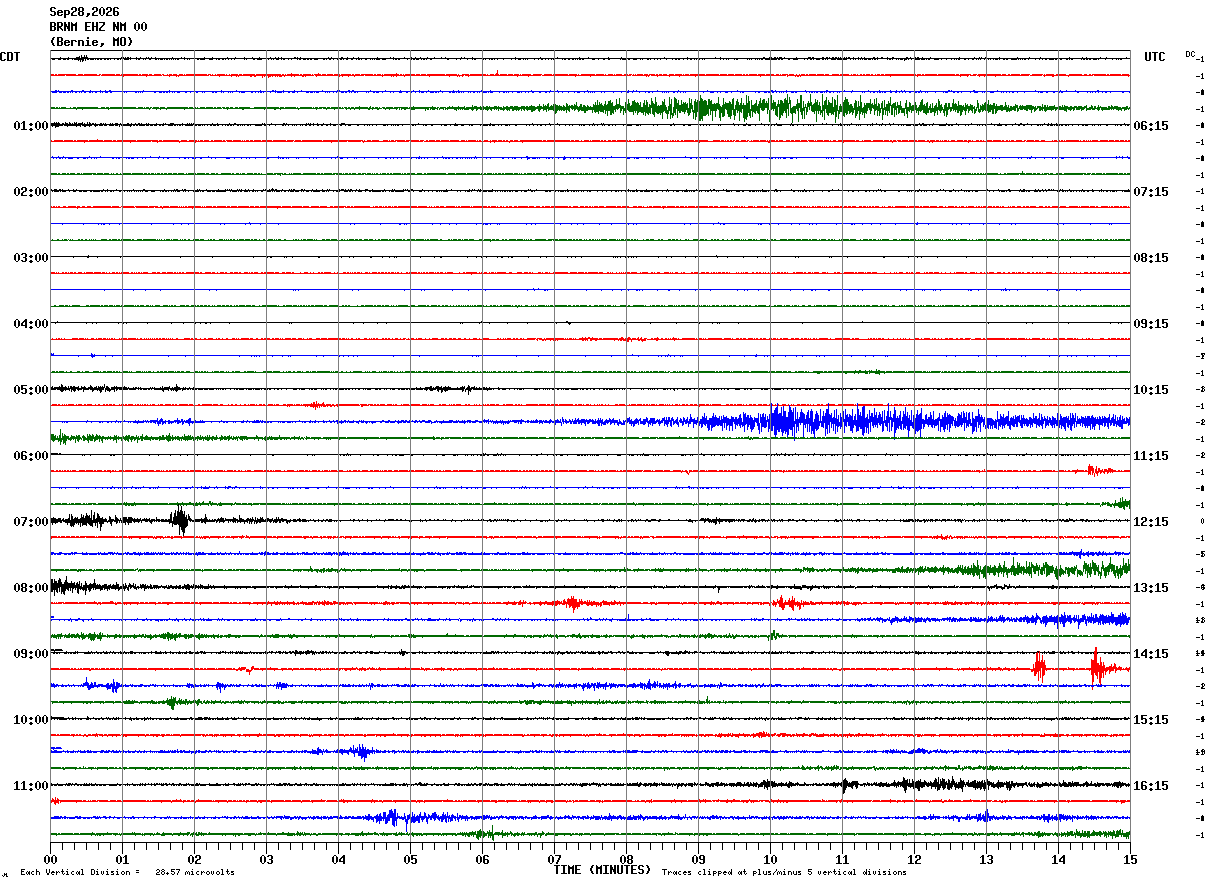This screenshot has width=1210, height=886.
Task: Click the traces clipped footnote text
Action: tap(784, 873)
